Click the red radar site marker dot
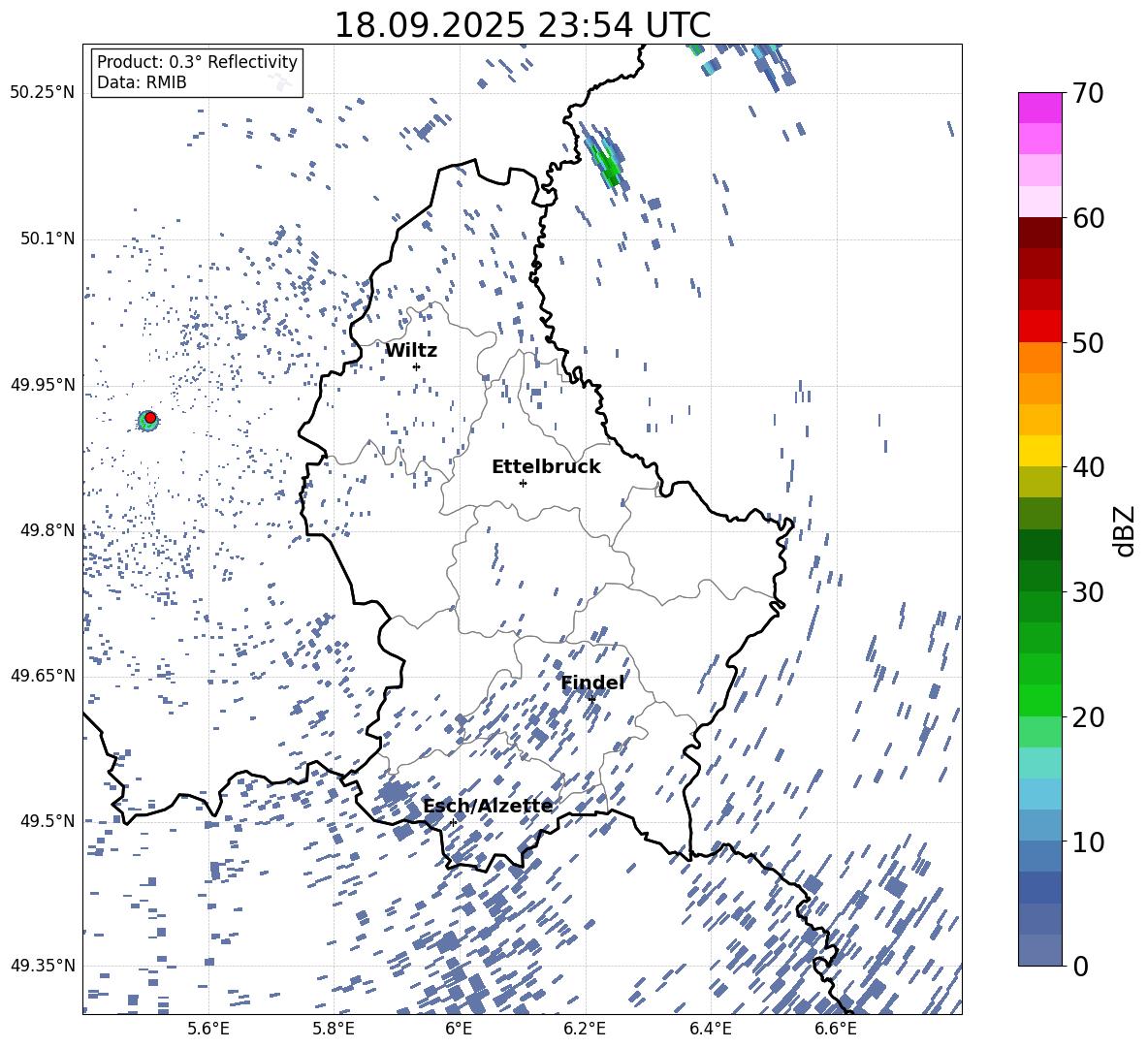 150,418
